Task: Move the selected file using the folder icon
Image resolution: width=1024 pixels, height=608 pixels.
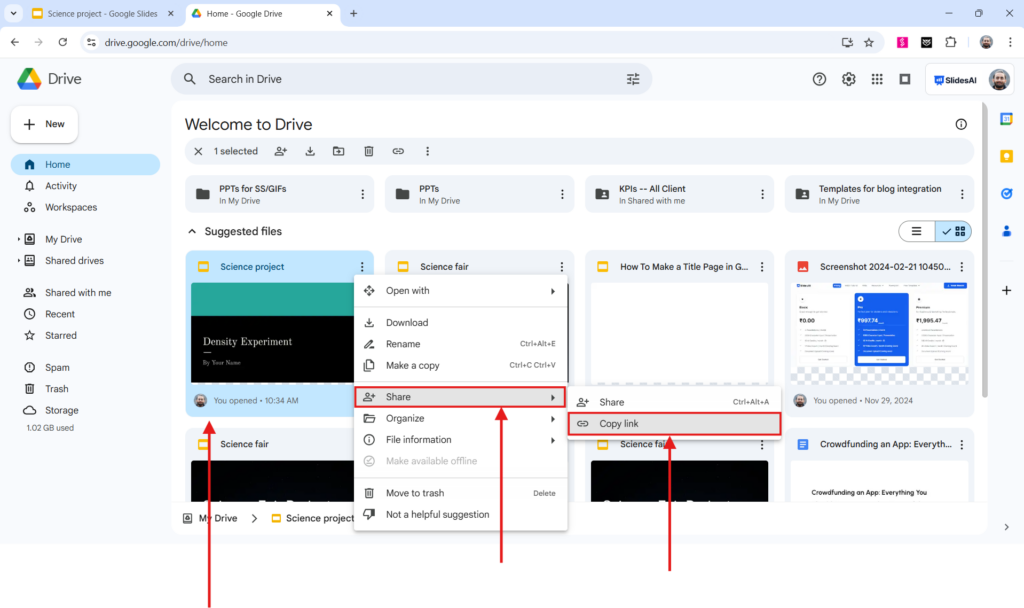Action: [339, 151]
